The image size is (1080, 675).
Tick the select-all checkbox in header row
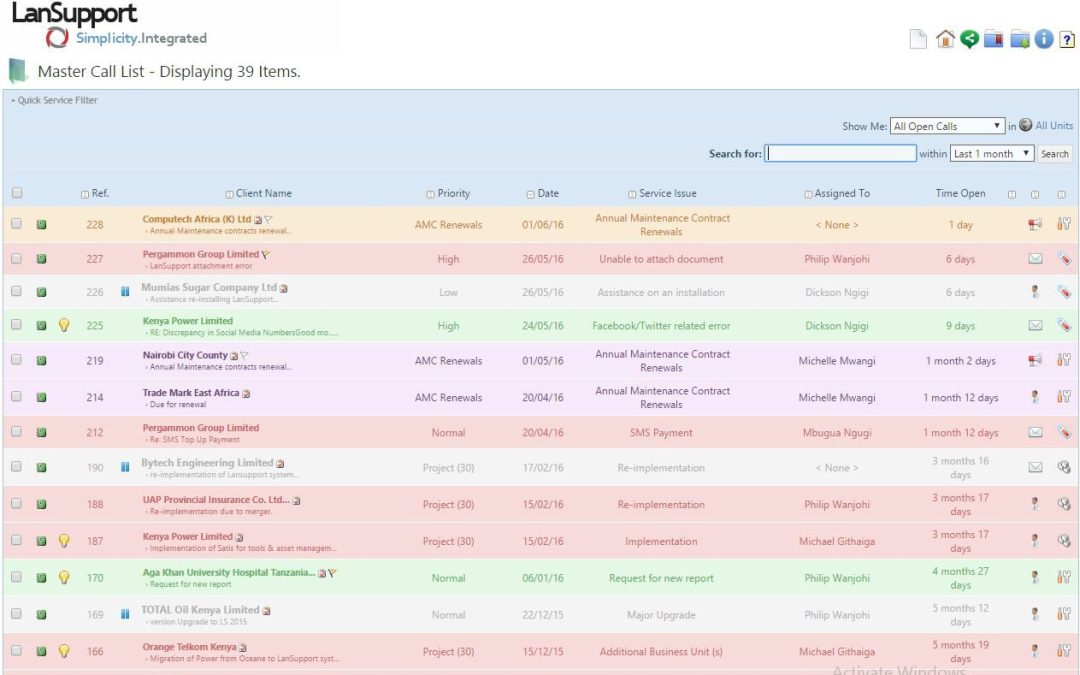point(16,193)
